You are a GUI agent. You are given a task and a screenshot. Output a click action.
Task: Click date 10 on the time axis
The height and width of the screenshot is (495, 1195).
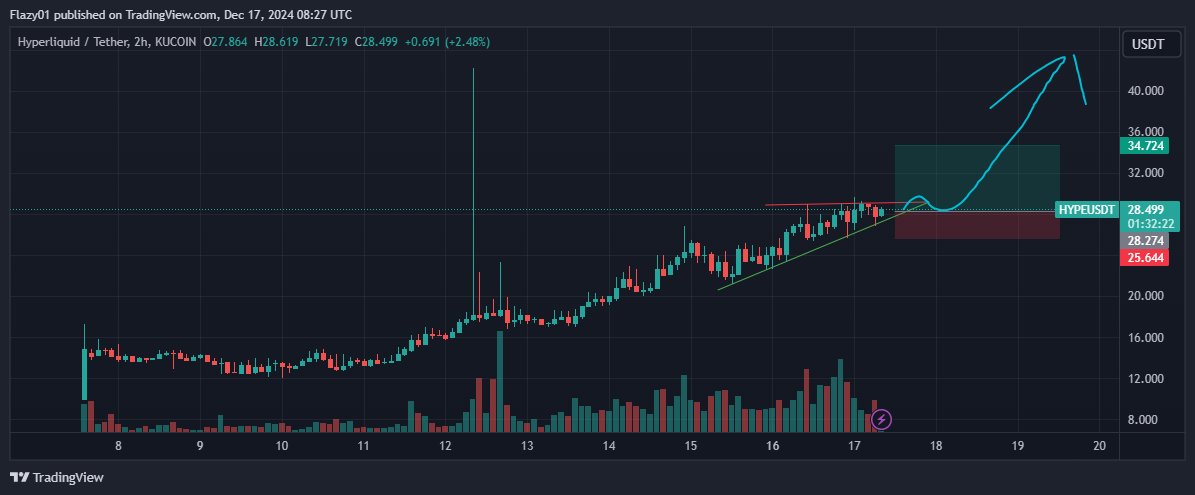coord(282,446)
